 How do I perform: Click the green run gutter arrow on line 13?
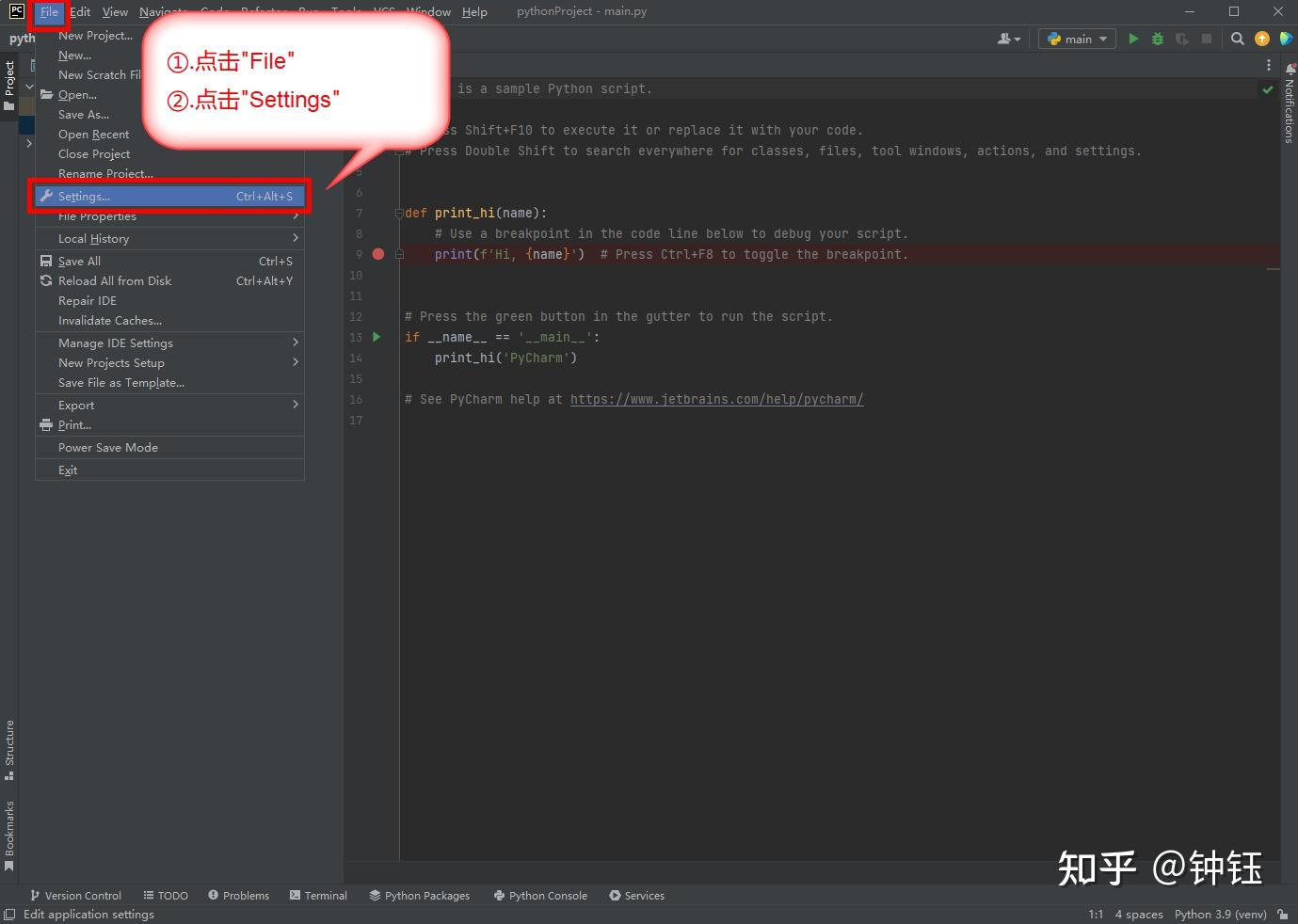coord(377,337)
